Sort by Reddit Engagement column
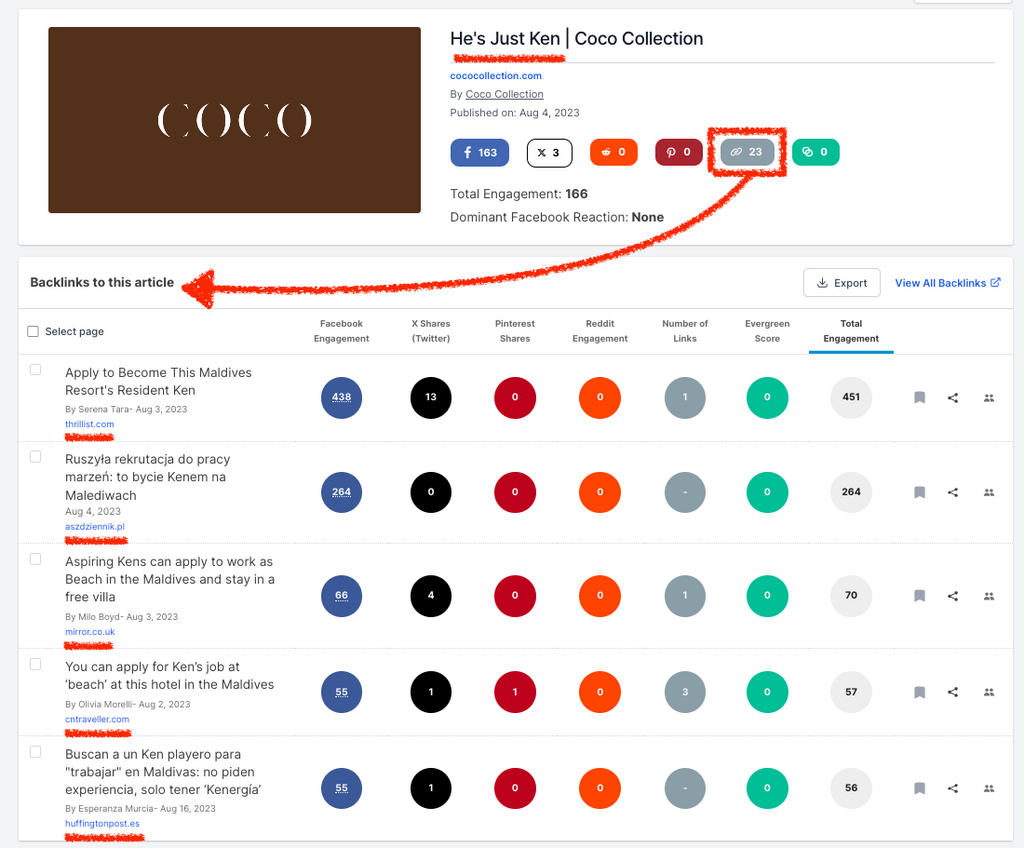The image size is (1024, 848). 600,331
